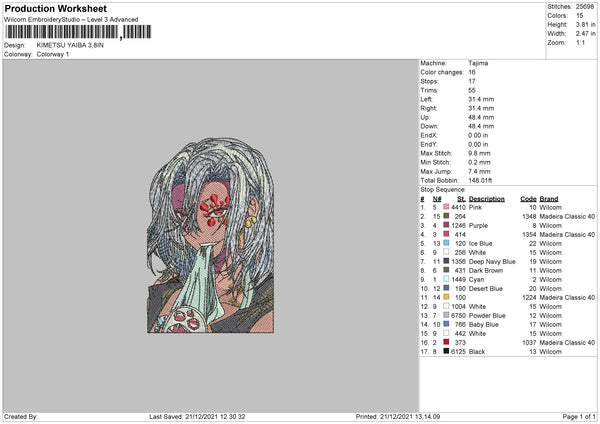Click the yellow swatch for code 1224

click(446, 297)
